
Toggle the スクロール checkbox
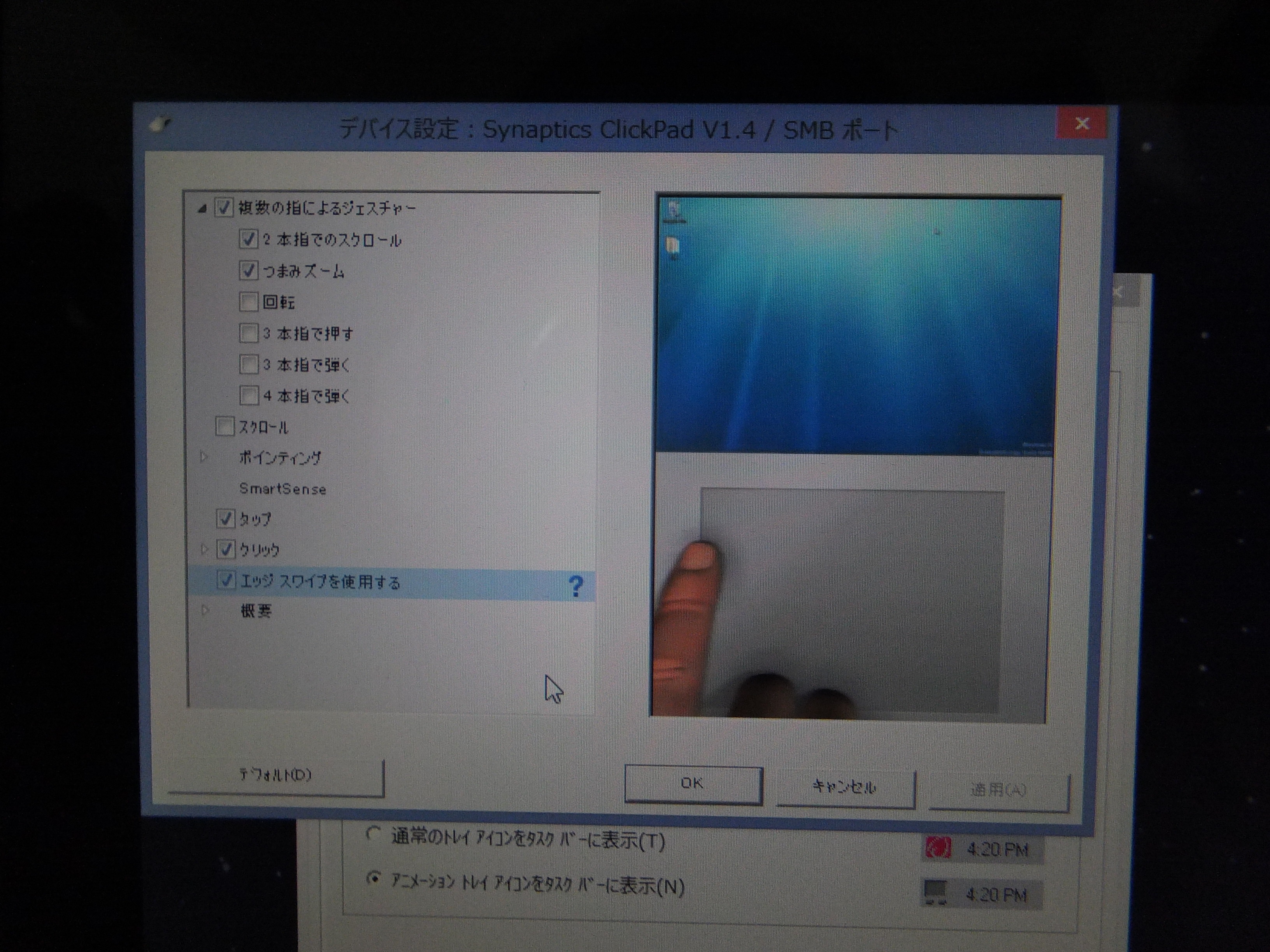225,426
